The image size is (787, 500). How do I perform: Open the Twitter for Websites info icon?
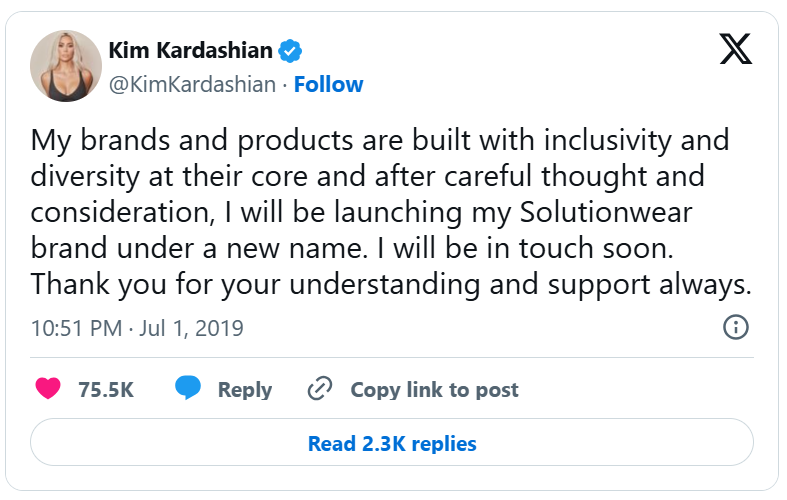pyautogui.click(x=735, y=327)
